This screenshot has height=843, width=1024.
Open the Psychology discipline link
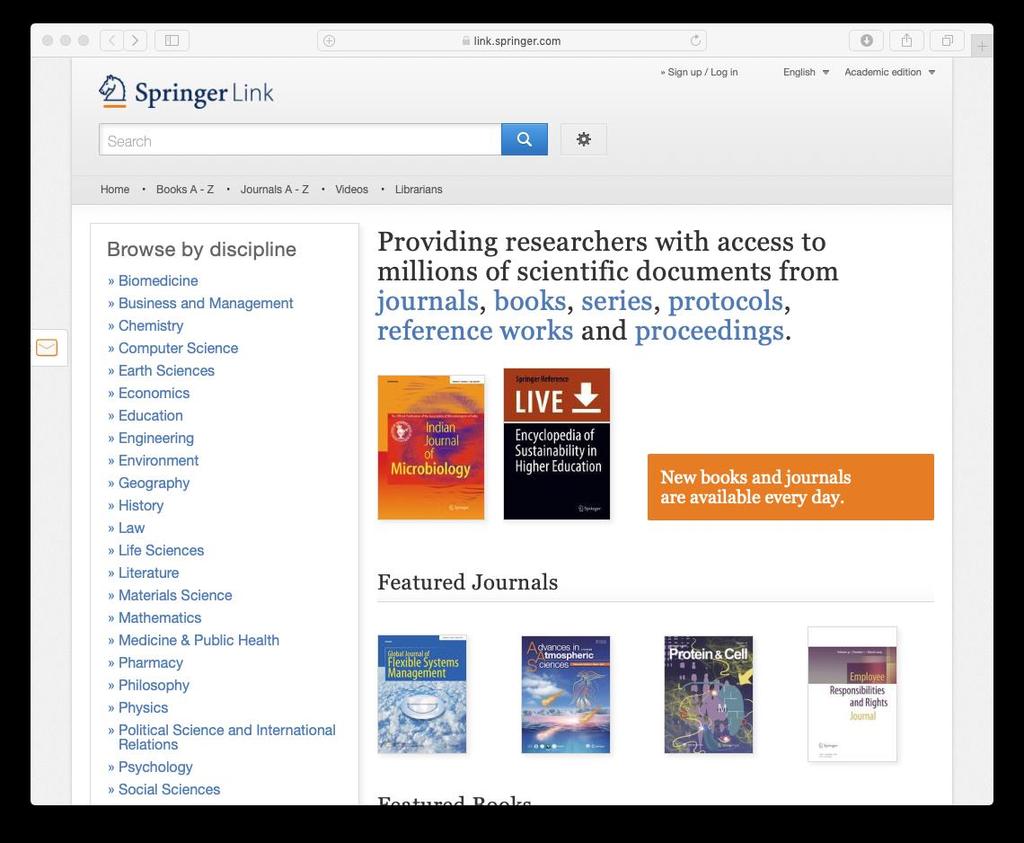click(155, 767)
